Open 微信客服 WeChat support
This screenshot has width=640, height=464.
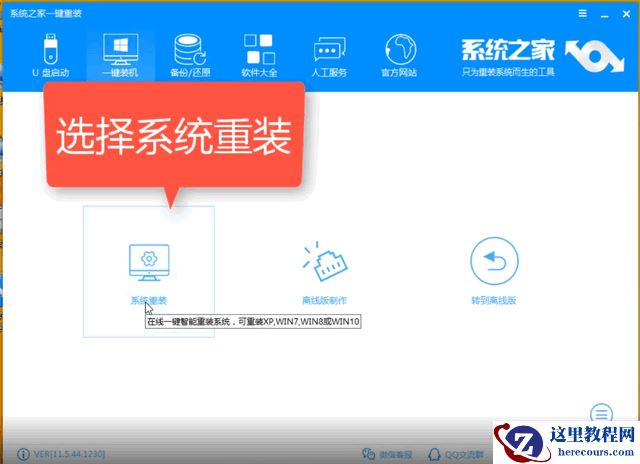(387, 454)
